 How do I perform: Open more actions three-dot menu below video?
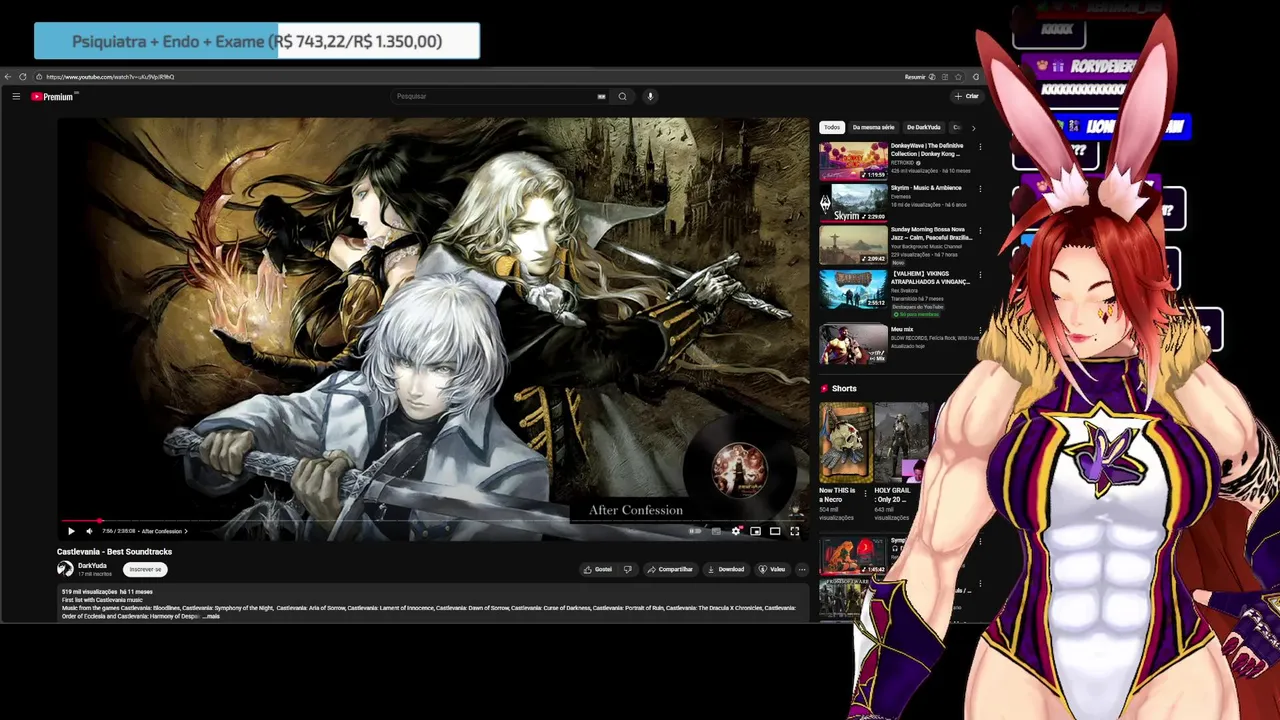tap(802, 569)
